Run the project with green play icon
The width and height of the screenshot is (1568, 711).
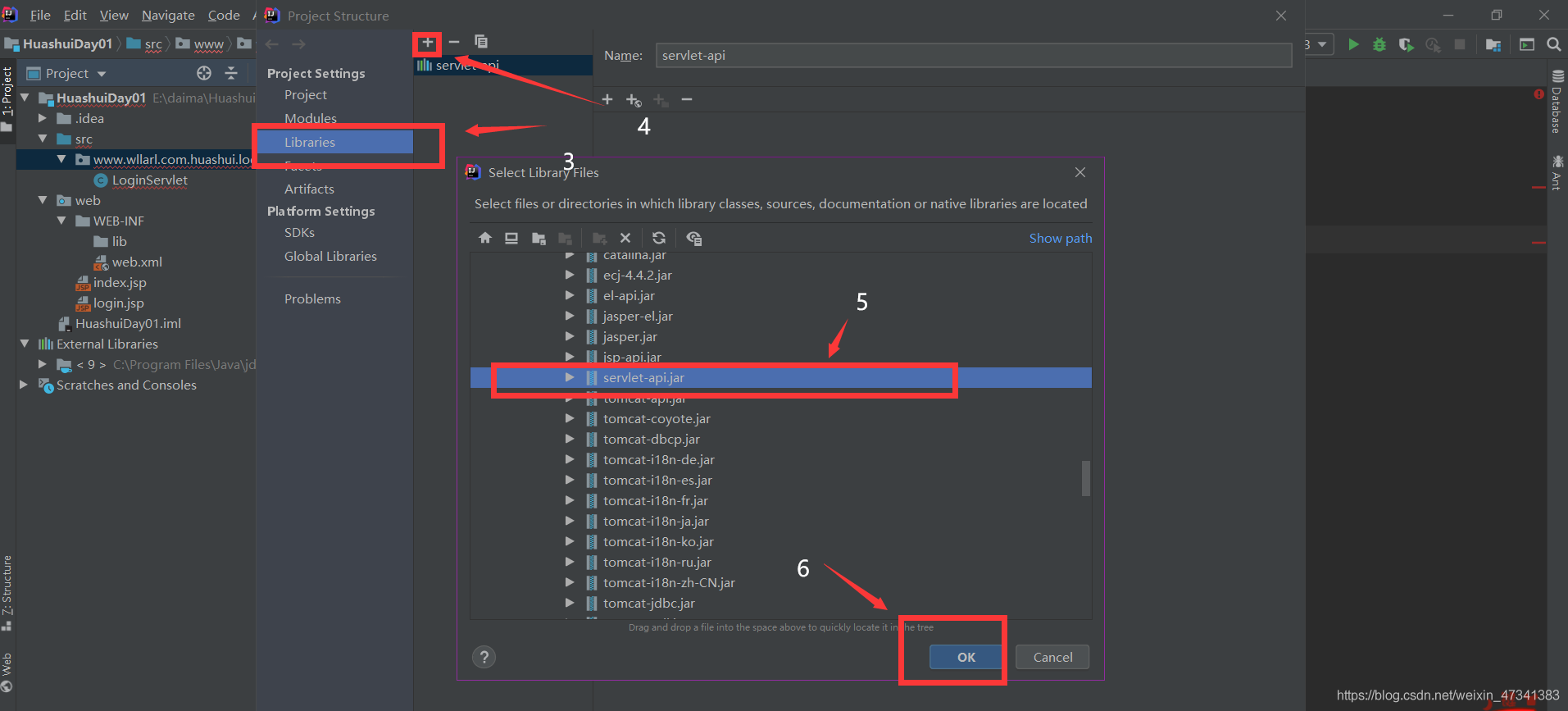(1353, 44)
